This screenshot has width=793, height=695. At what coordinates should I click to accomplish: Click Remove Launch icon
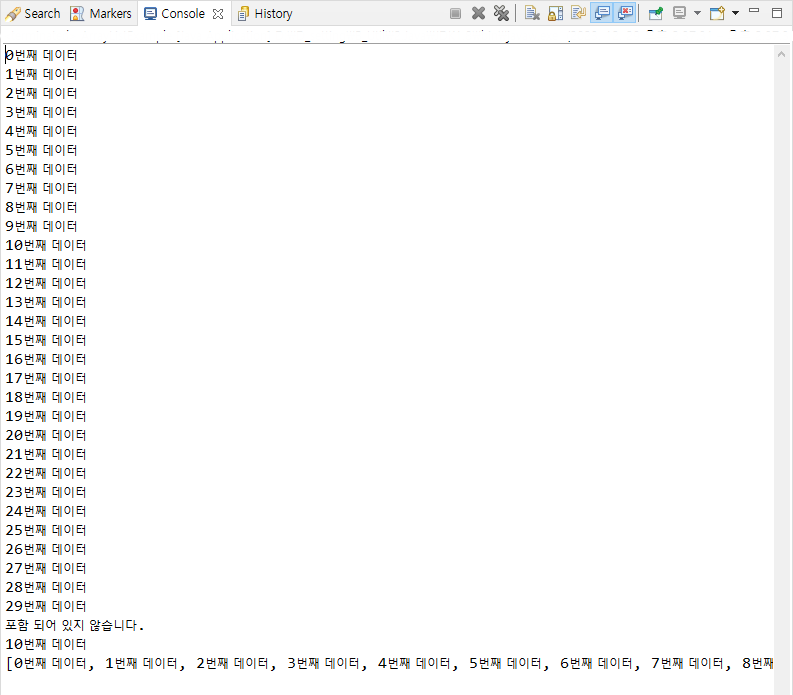point(478,13)
